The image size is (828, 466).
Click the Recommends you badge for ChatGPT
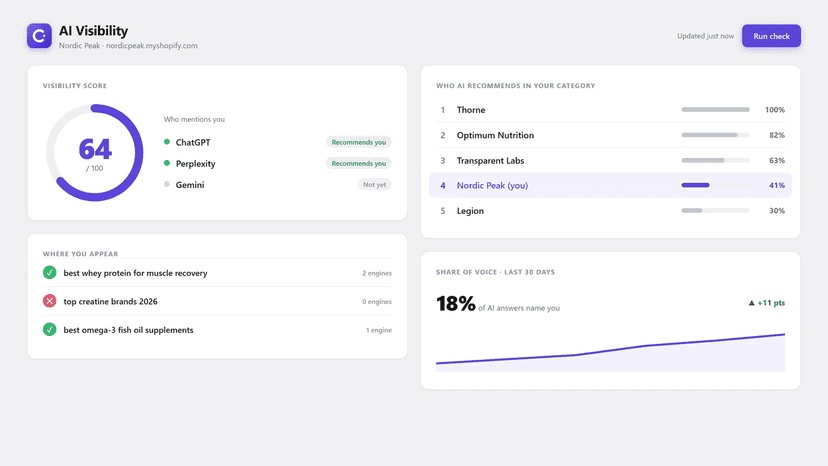click(359, 142)
